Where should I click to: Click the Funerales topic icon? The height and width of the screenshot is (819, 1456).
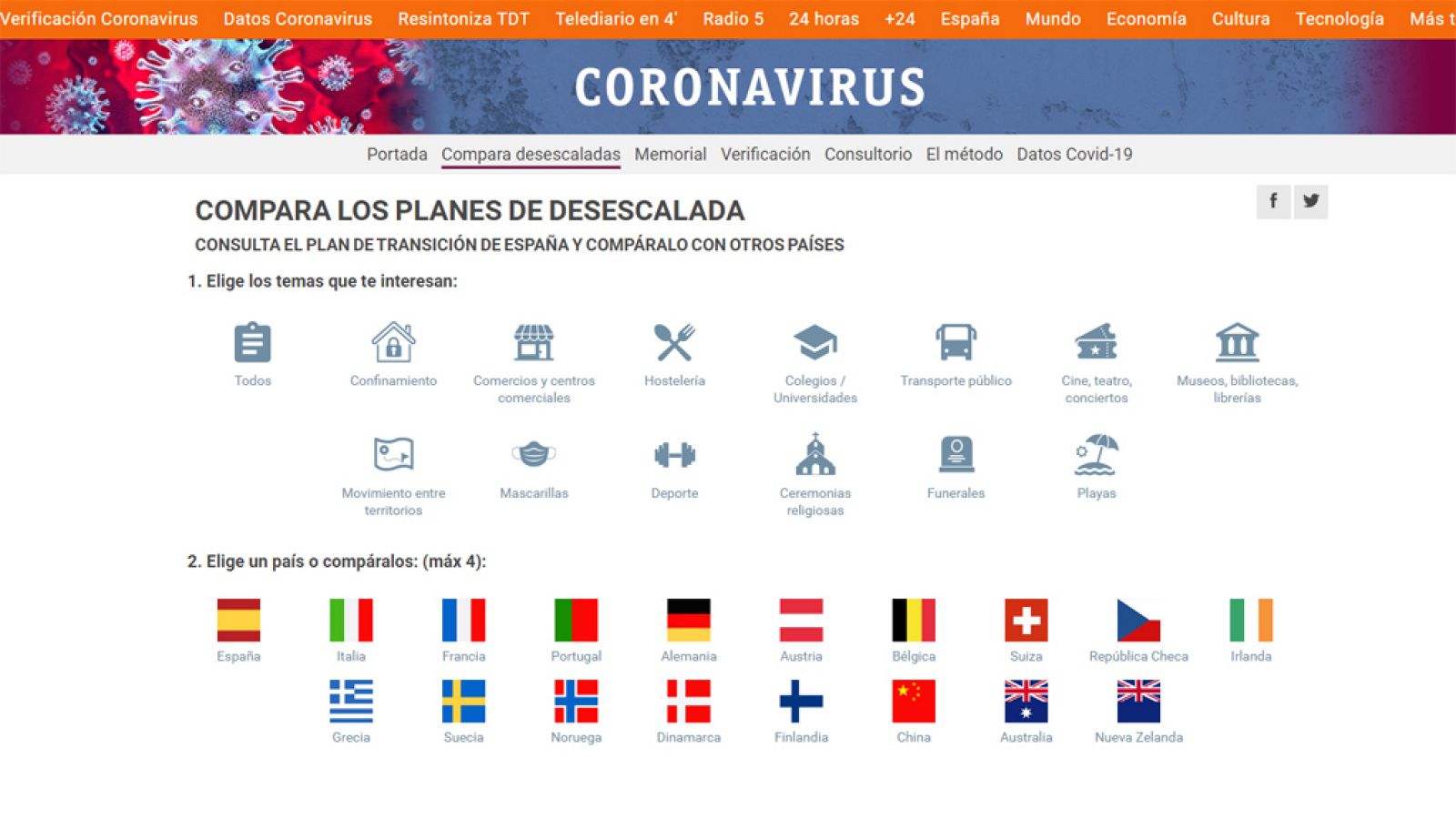(955, 455)
